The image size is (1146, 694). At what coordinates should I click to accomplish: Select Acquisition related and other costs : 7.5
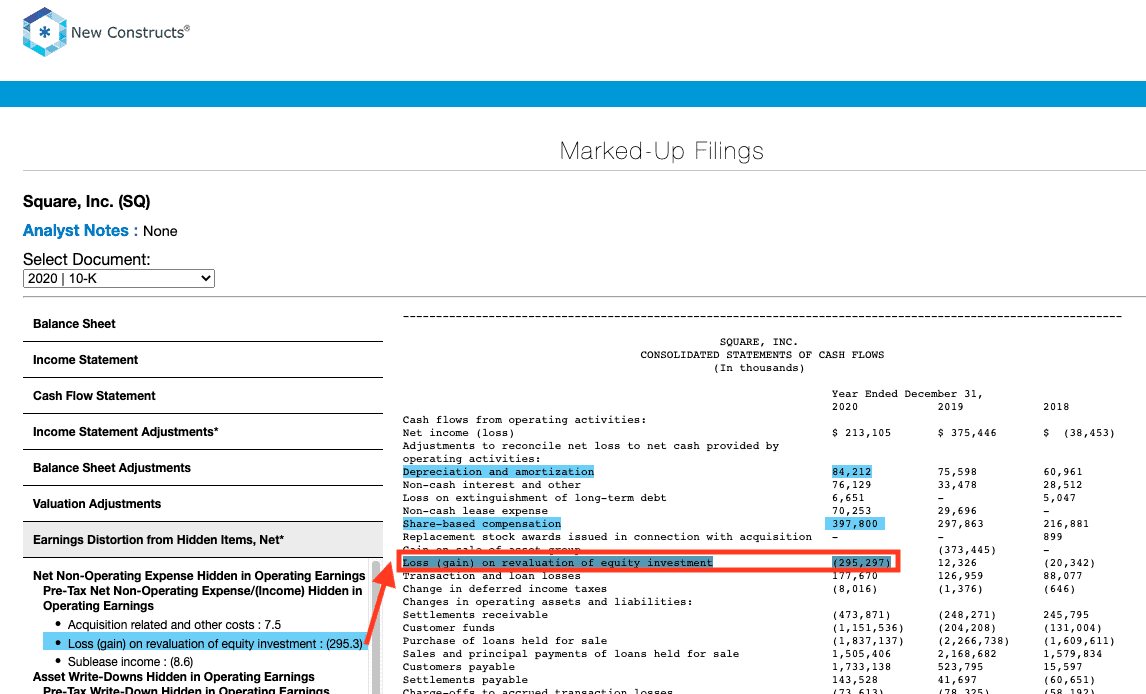[x=174, y=625]
